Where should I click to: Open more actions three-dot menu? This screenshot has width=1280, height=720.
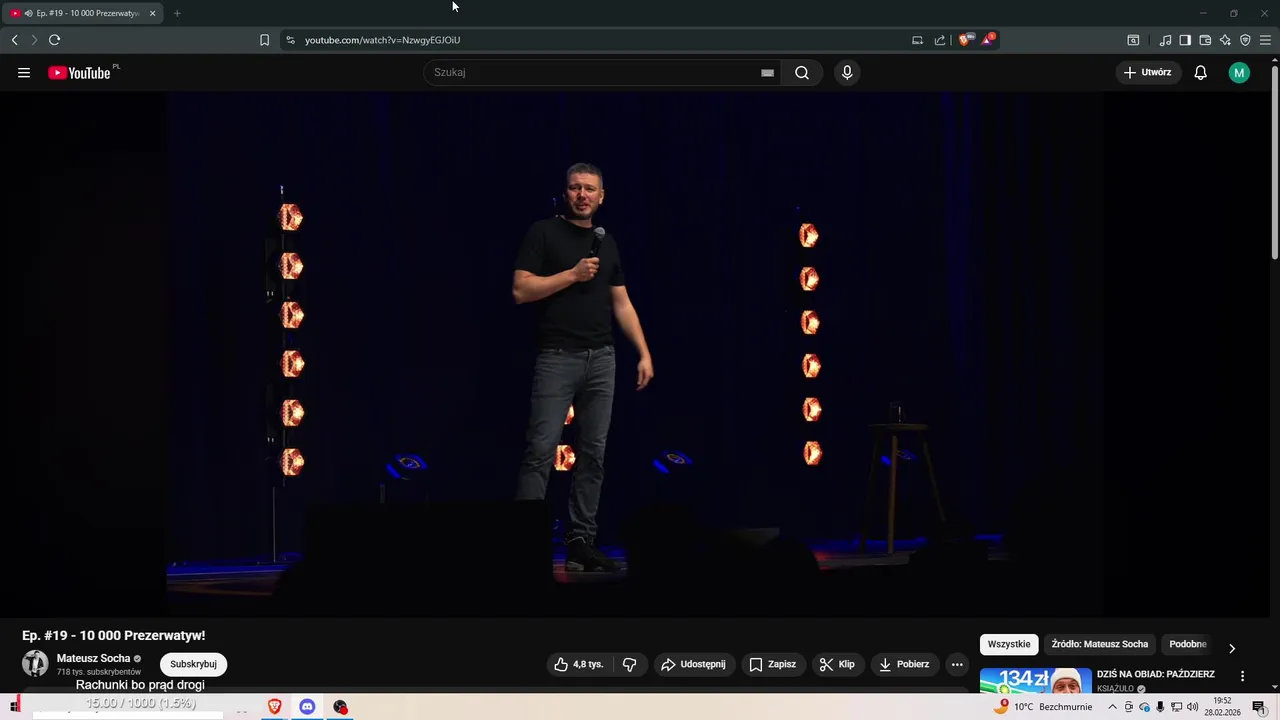957,664
